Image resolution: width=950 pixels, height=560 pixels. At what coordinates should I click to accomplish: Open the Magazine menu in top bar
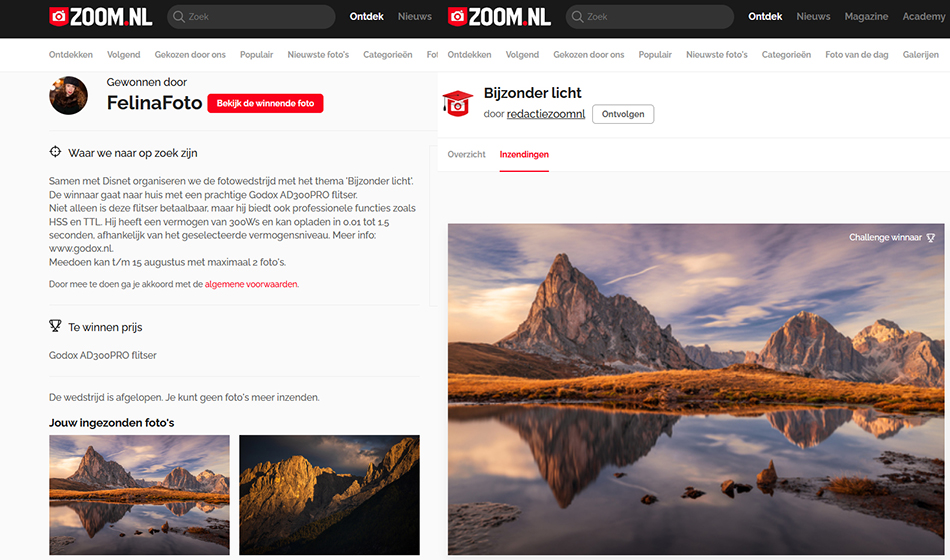[x=866, y=16]
